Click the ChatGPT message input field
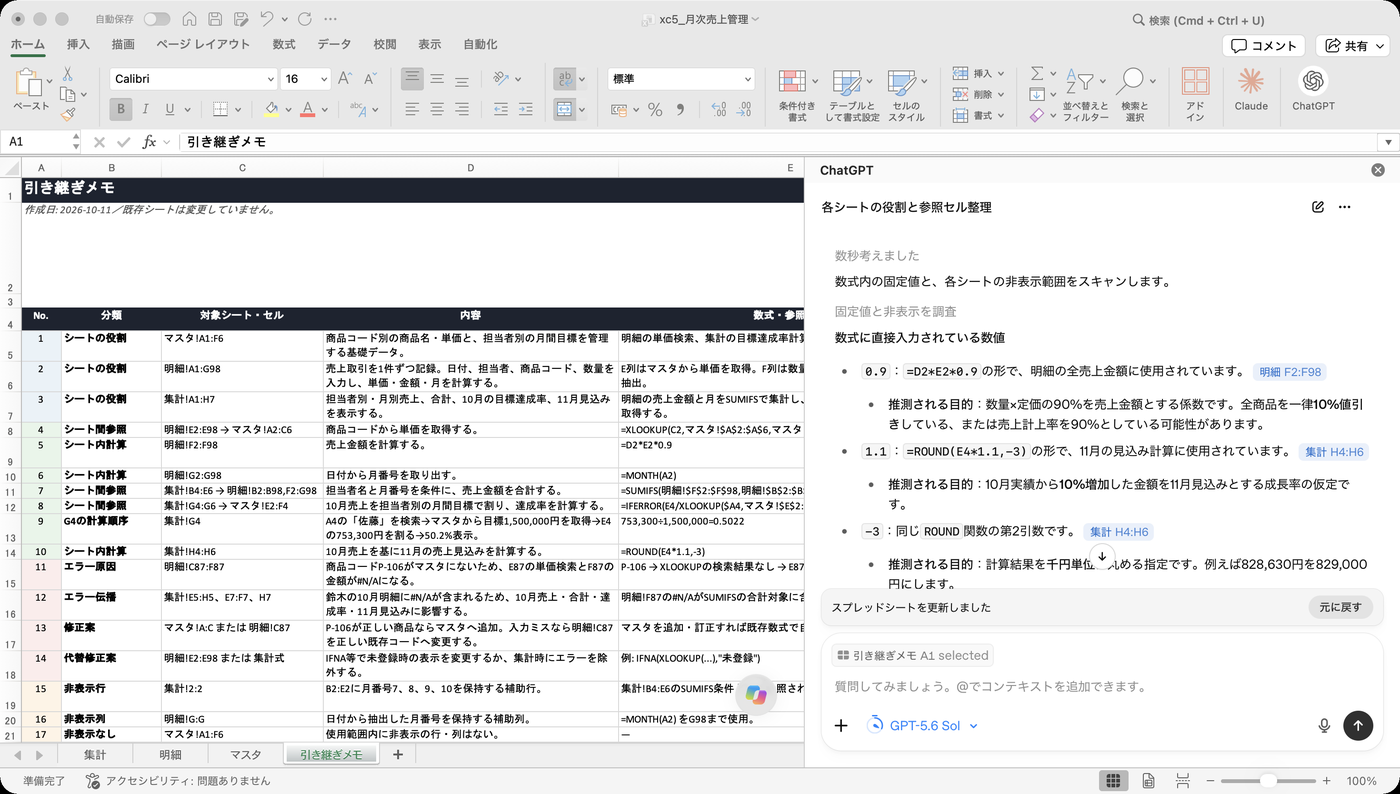 pos(1101,687)
